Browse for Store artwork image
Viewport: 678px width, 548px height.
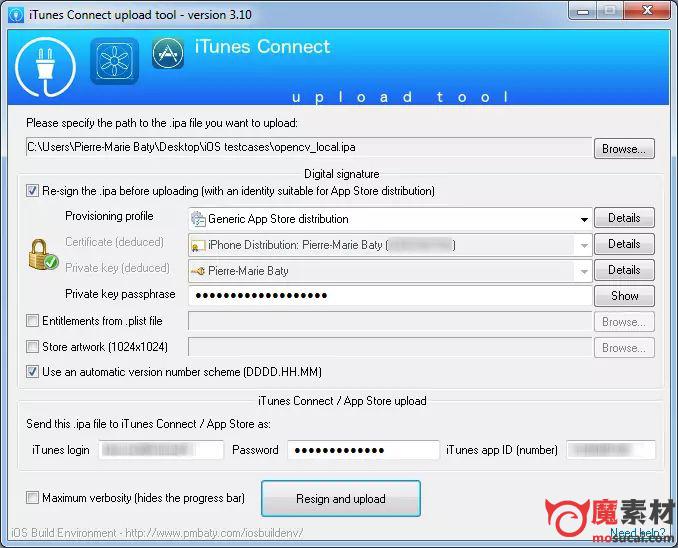point(624,348)
